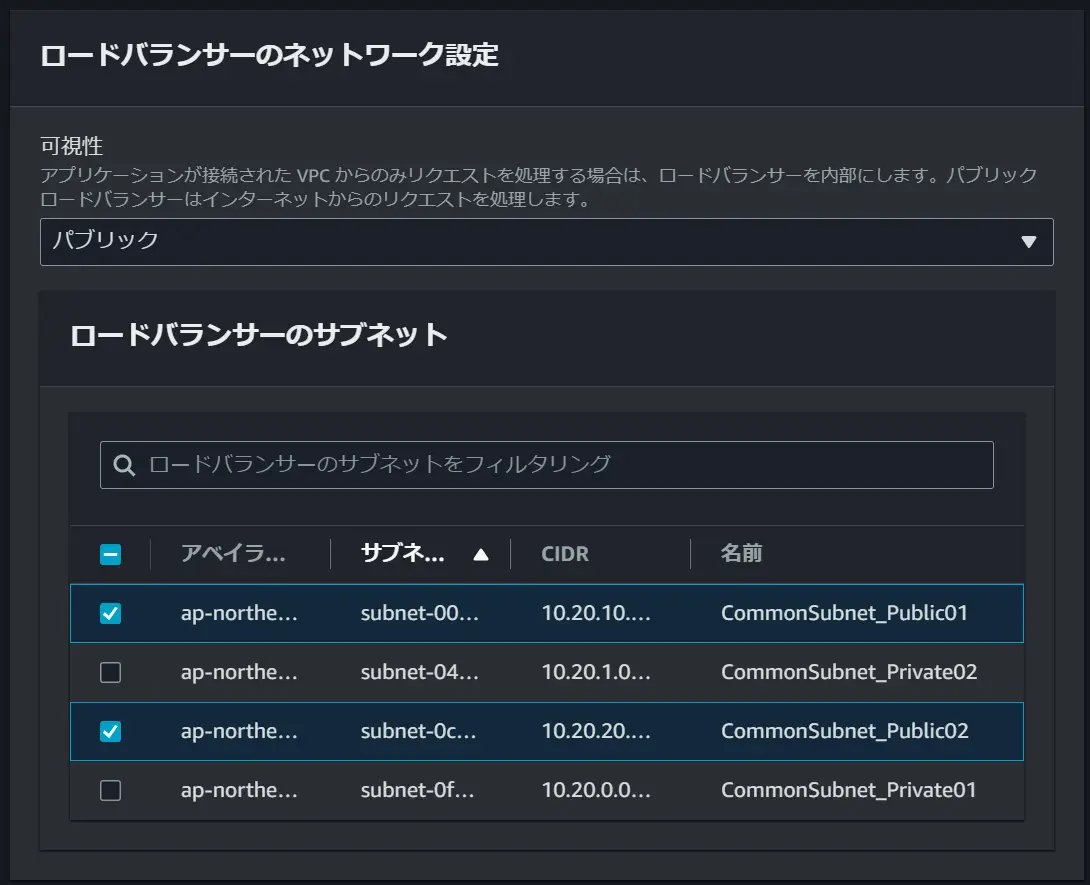Click the search magnifier icon in subnet filter
This screenshot has height=885, width=1090.
124,465
